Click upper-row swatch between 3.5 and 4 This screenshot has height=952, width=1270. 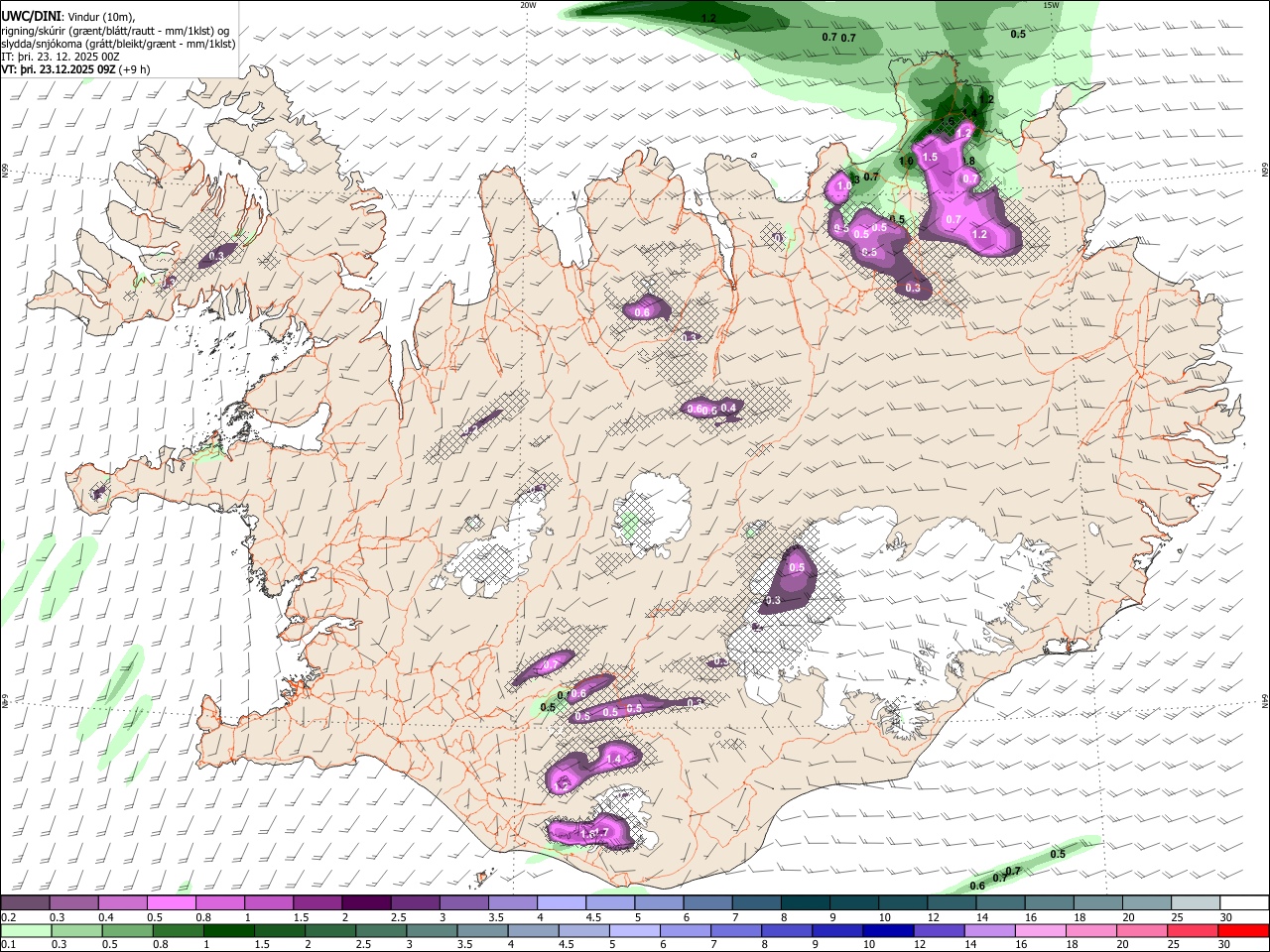[x=512, y=902]
